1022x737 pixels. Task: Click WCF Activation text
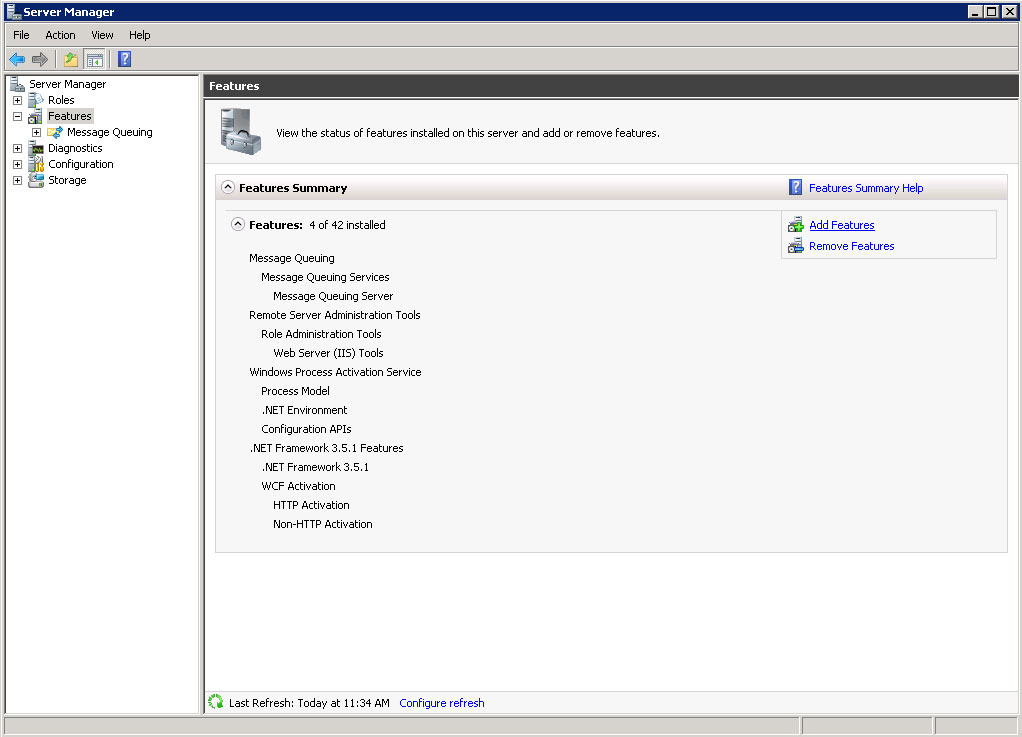tap(298, 486)
